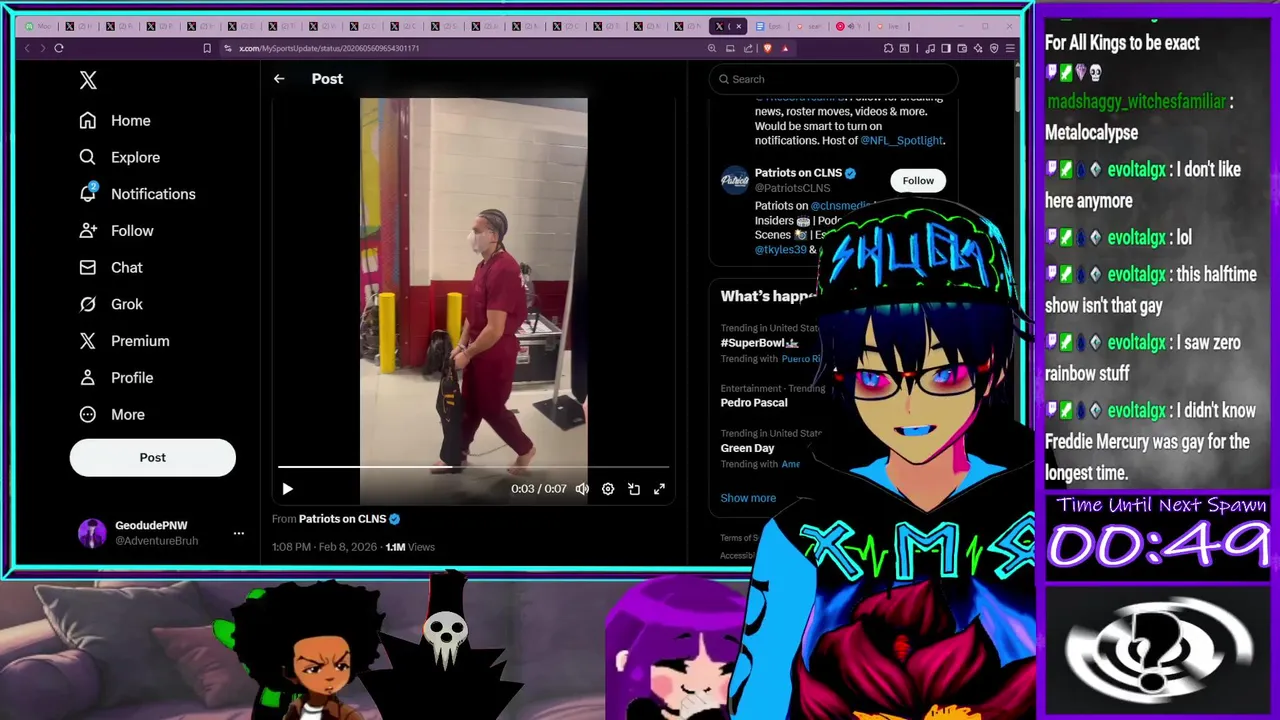Image resolution: width=1280 pixels, height=720 pixels.
Task: Open the Explore page
Action: (x=120, y=157)
